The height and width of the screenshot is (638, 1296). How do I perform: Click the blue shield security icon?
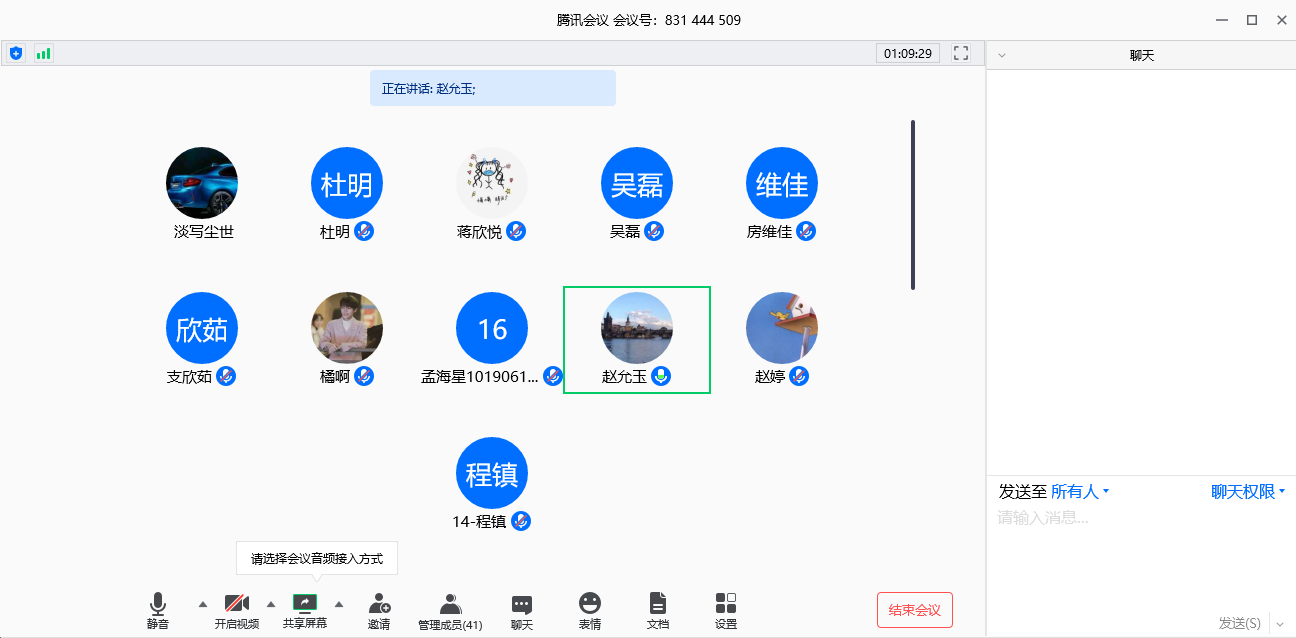(x=16, y=53)
